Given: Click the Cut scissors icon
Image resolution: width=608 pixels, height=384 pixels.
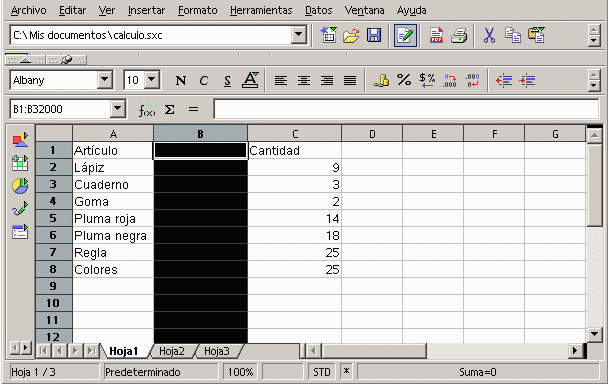Looking at the screenshot, I should tap(489, 36).
